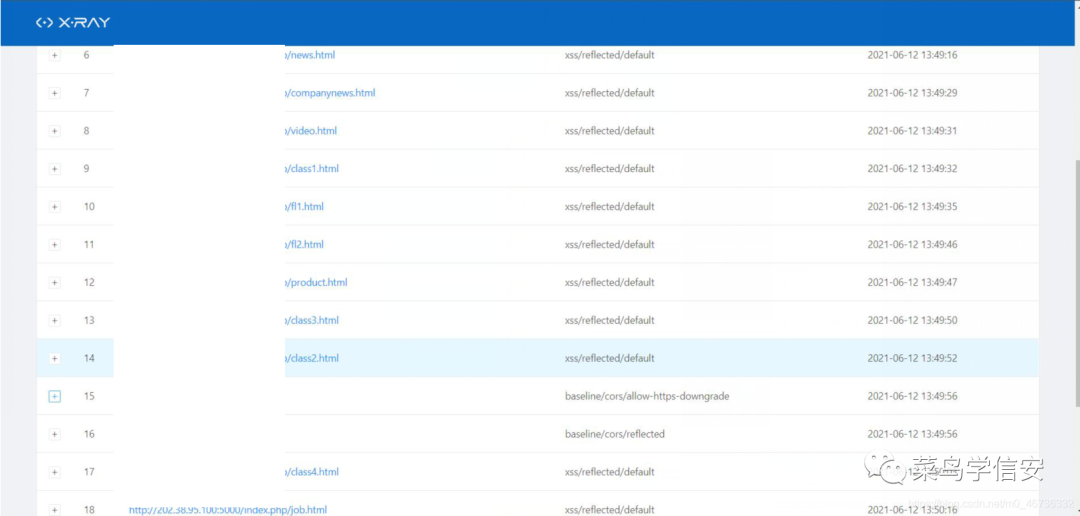This screenshot has width=1080, height=516.
Task: Expand row 15 cors downgrade entry
Action: (x=55, y=396)
